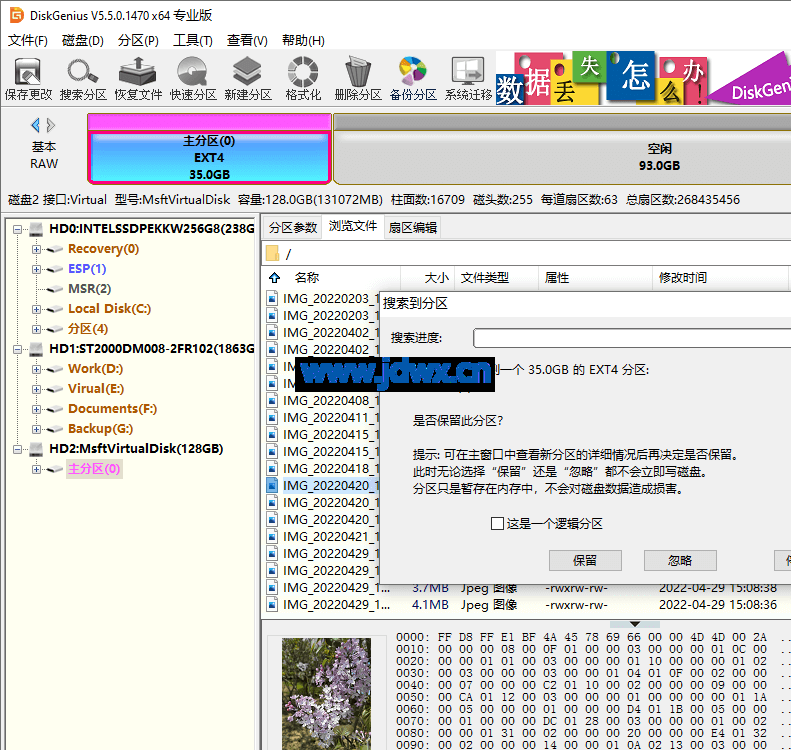Viewport: 791px width, 750px height.
Task: Collapse the HD2:MsftVirtualDisk disk node
Action: (17, 449)
